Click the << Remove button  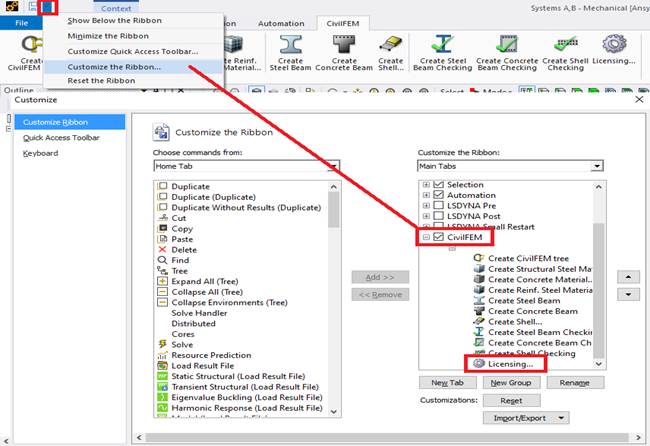tap(380, 295)
